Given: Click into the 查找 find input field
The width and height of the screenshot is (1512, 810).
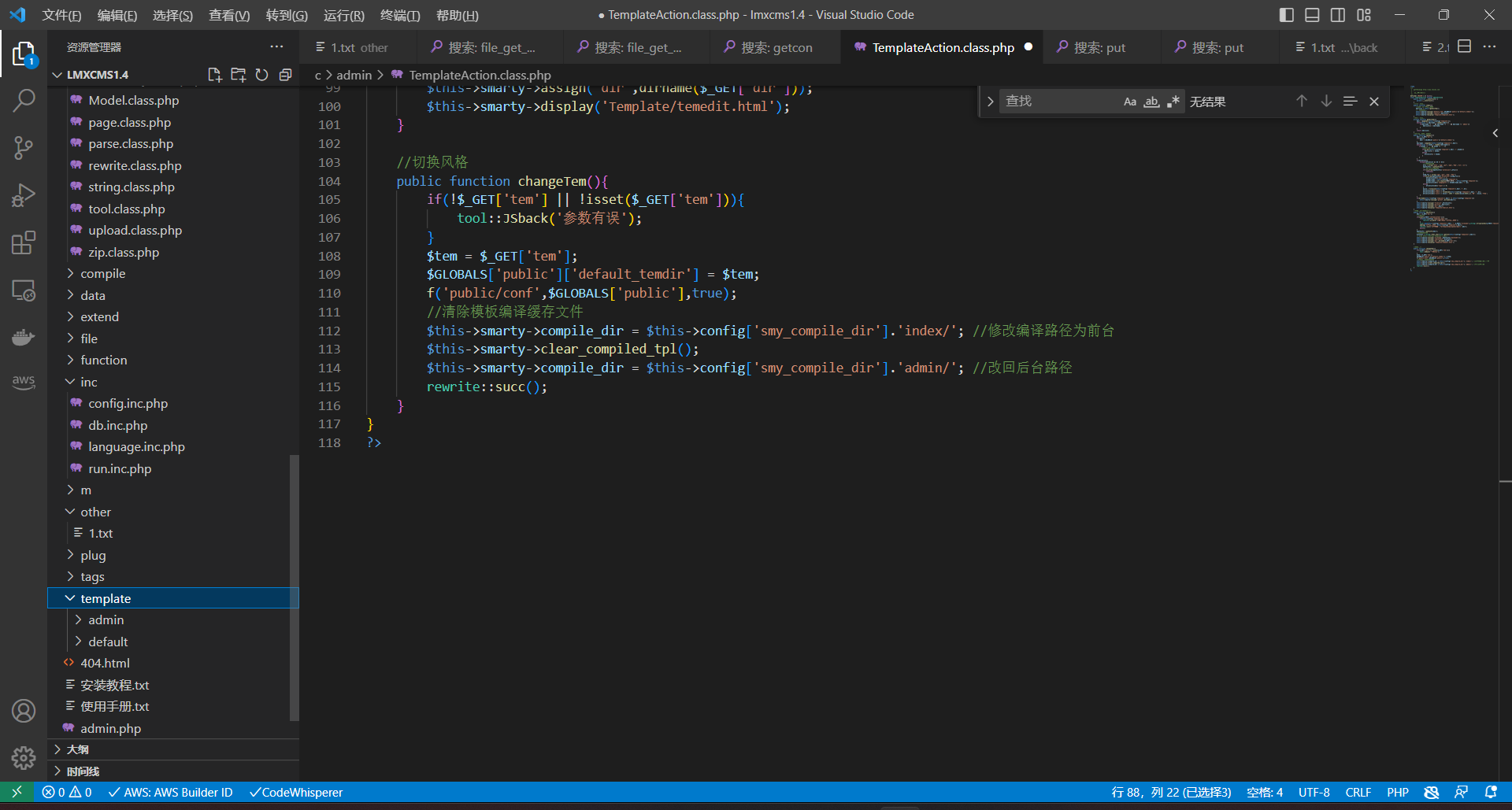Looking at the screenshot, I should click(1059, 102).
